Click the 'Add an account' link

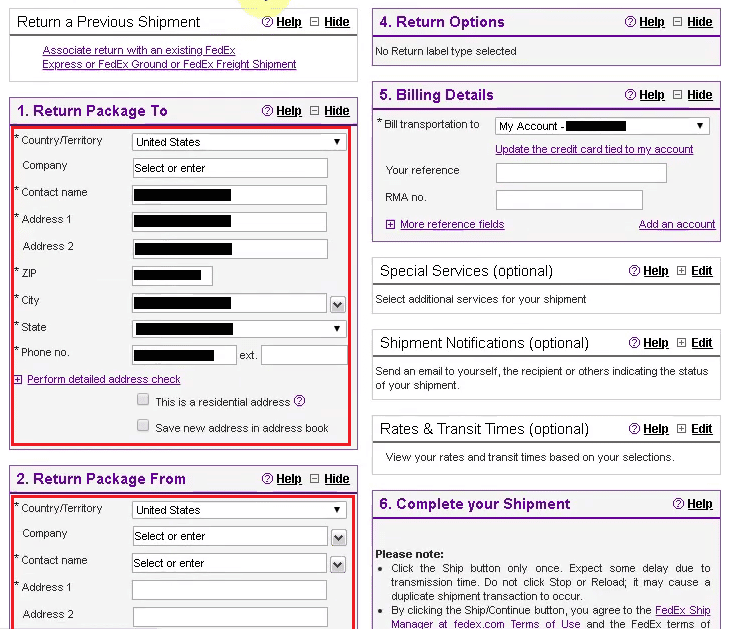(x=677, y=224)
